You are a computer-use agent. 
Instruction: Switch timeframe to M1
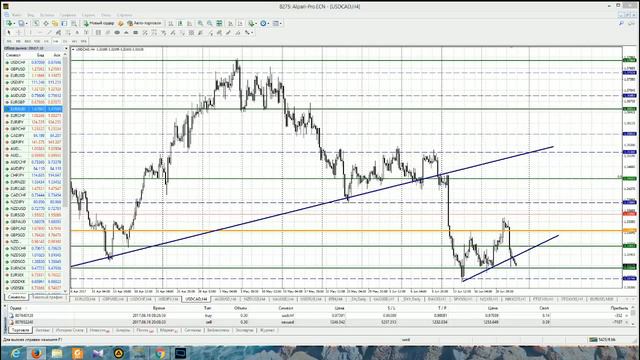pyautogui.click(x=9, y=41)
